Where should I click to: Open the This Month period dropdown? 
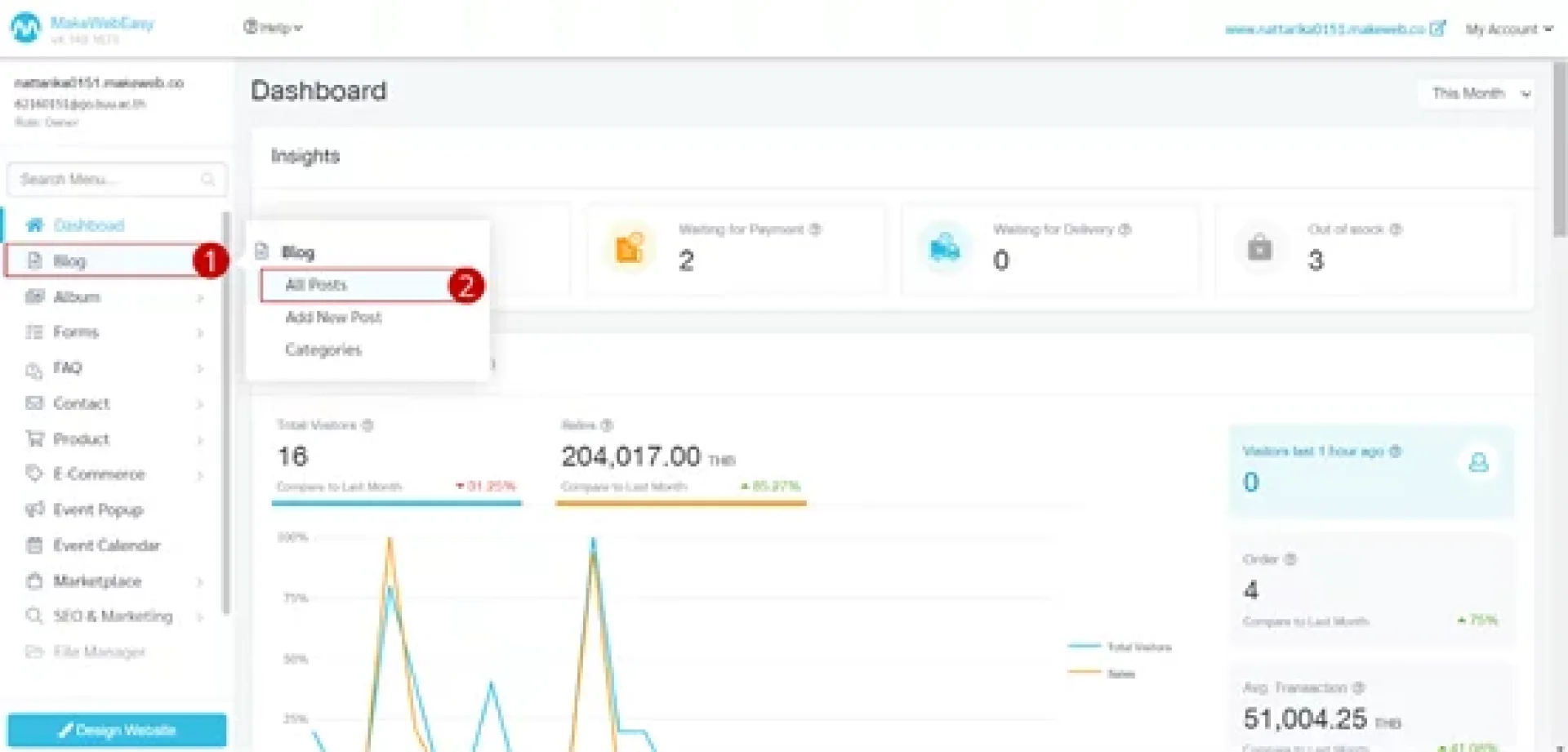1480,94
